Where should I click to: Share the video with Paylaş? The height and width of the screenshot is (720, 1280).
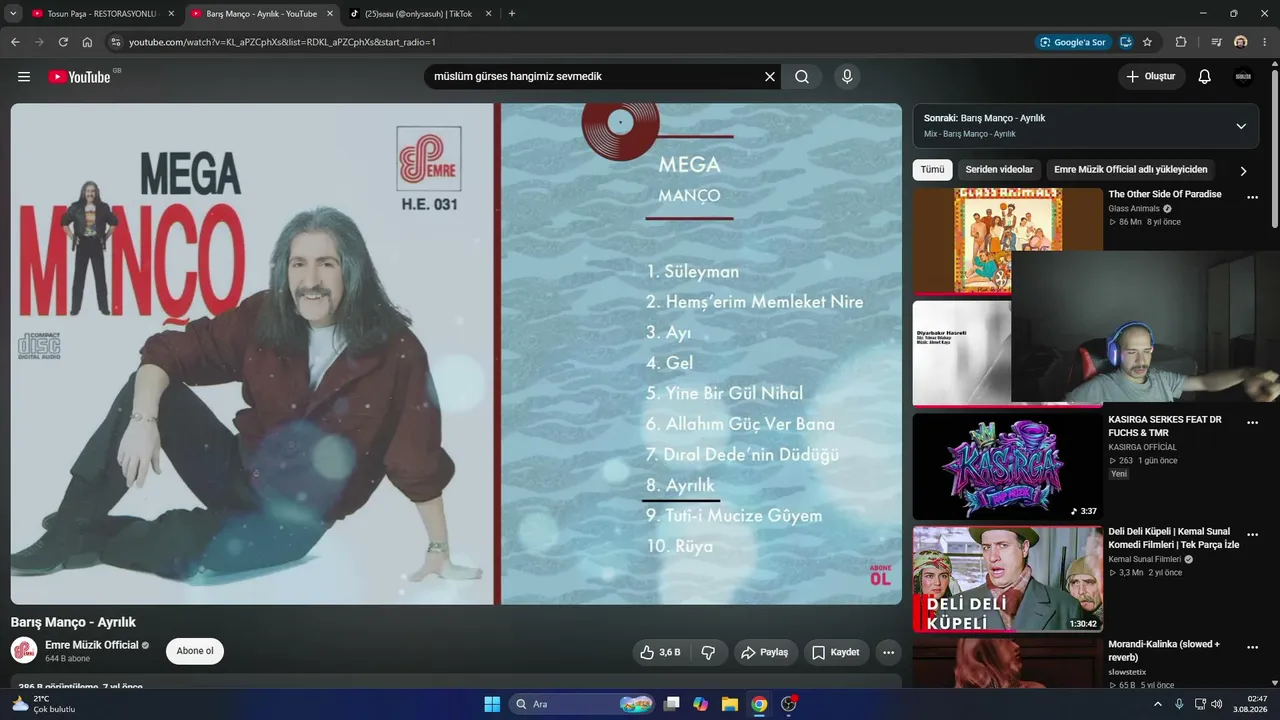click(x=766, y=652)
